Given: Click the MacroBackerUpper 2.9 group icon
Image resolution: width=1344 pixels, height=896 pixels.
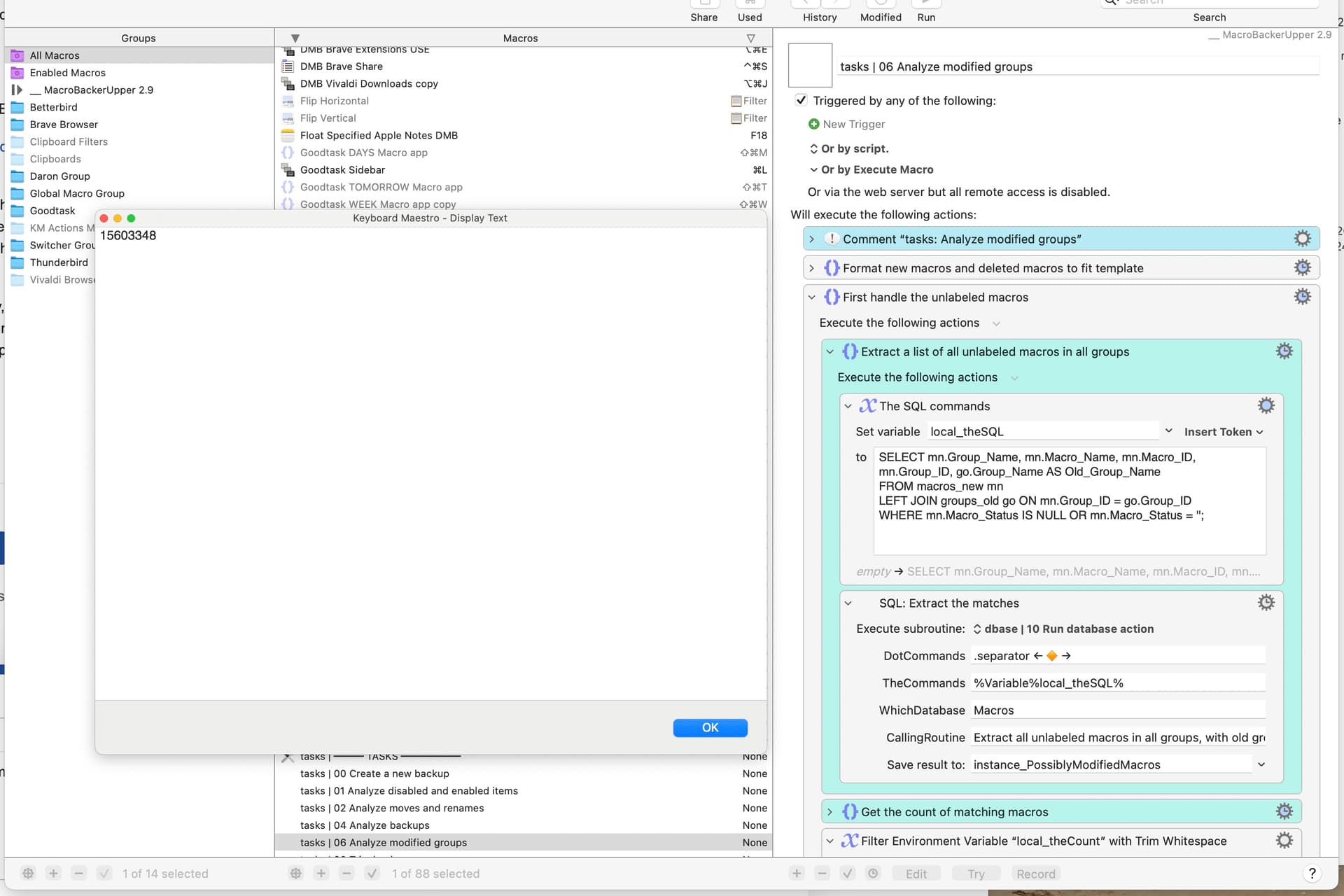Looking at the screenshot, I should click(x=17, y=90).
